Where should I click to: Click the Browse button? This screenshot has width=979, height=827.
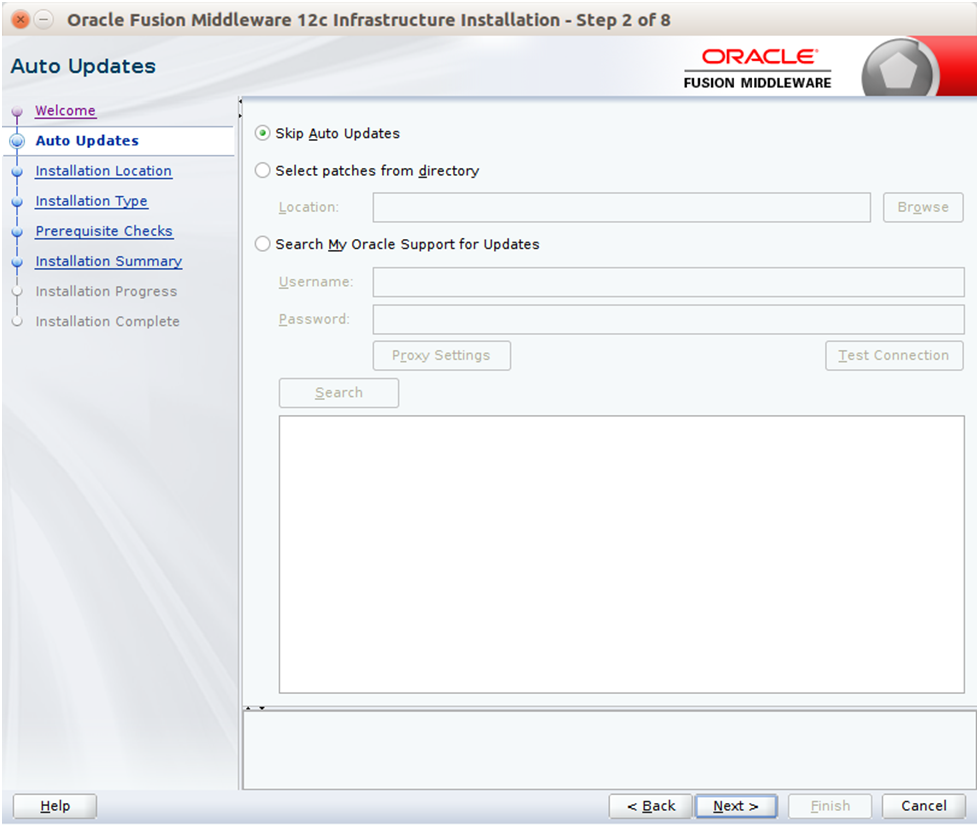[x=923, y=207]
